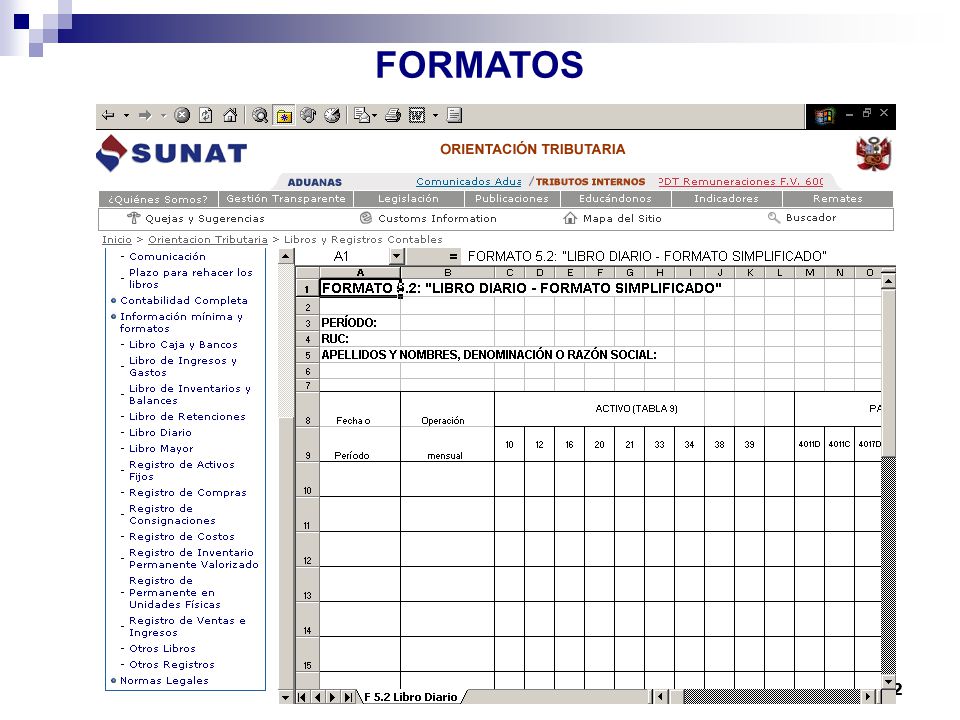Select the F 5.2 Libro Diario sheet tab
This screenshot has height=720, width=960.
(411, 697)
